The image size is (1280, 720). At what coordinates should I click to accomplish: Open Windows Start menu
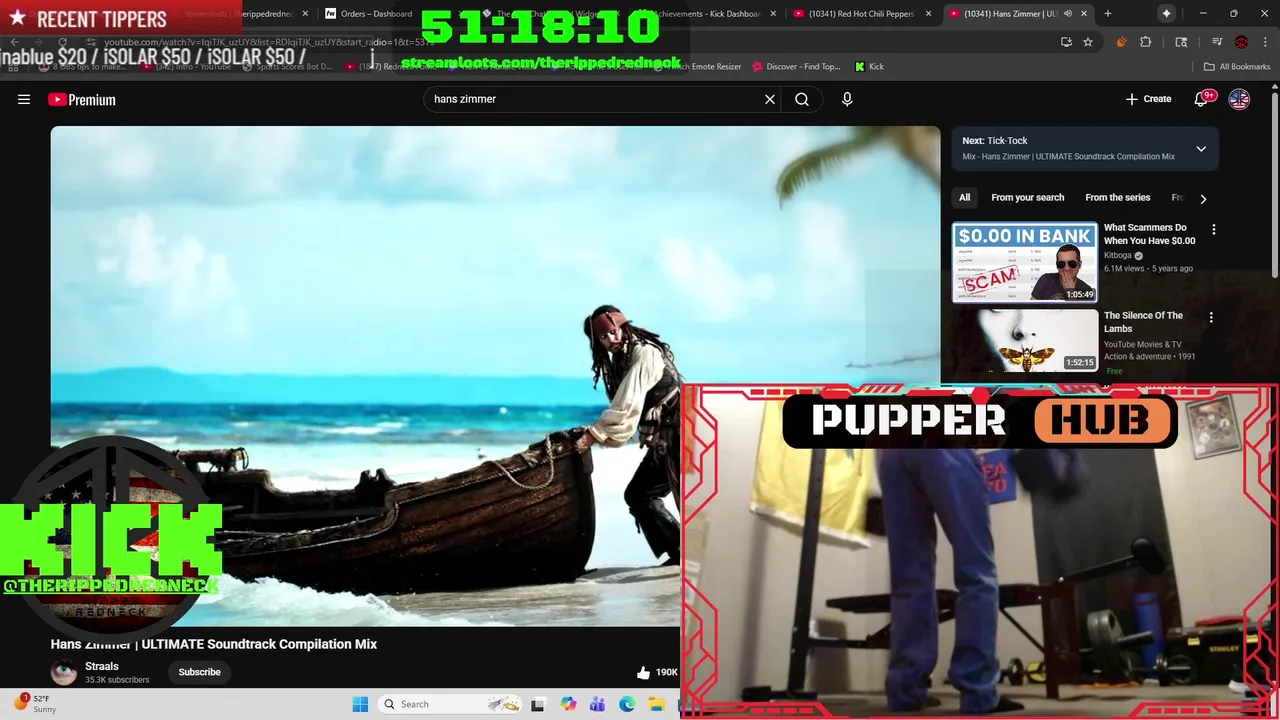tap(360, 704)
